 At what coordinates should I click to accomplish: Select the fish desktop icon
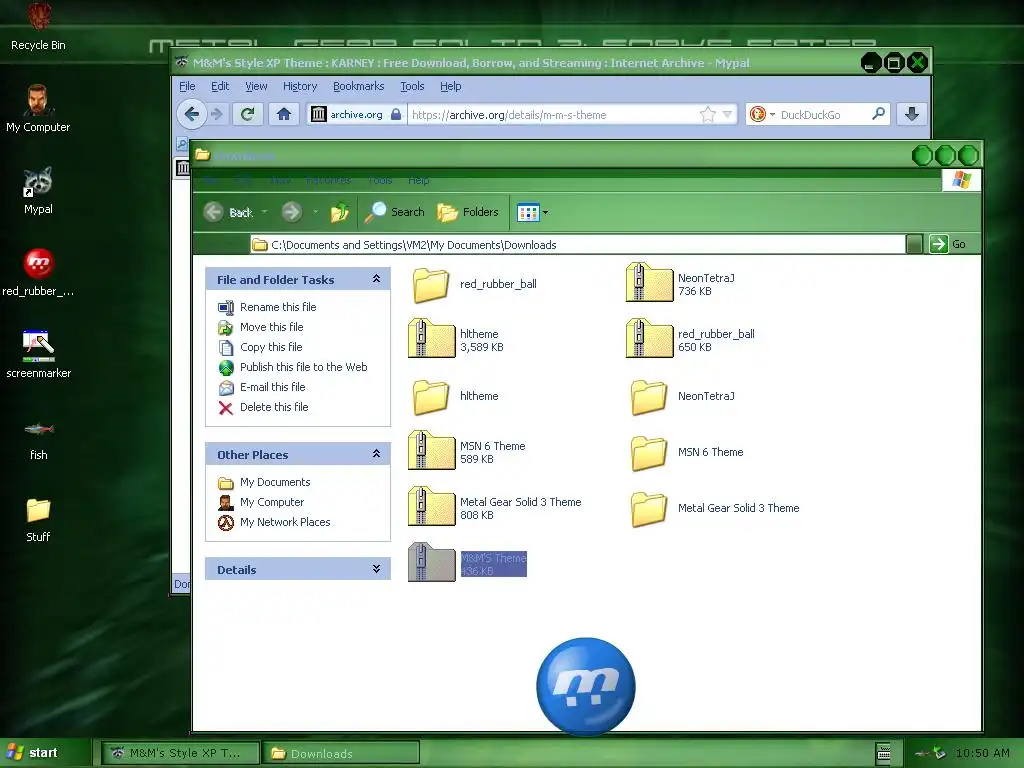click(x=39, y=440)
